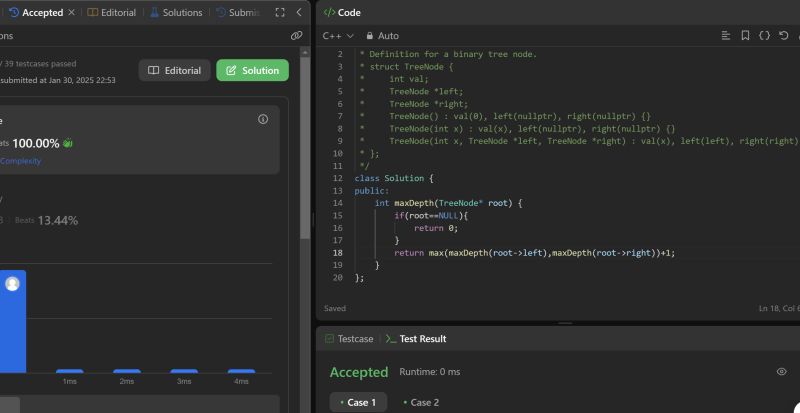Viewport: 800px width, 413px height.
Task: Click the green Solution button
Action: tap(253, 70)
